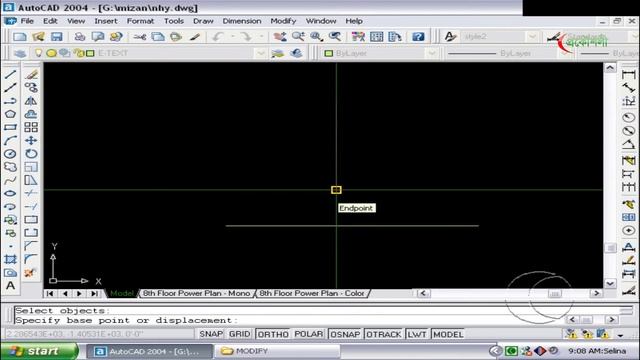Toggle MODEL space button
The width and height of the screenshot is (640, 360).
(448, 334)
